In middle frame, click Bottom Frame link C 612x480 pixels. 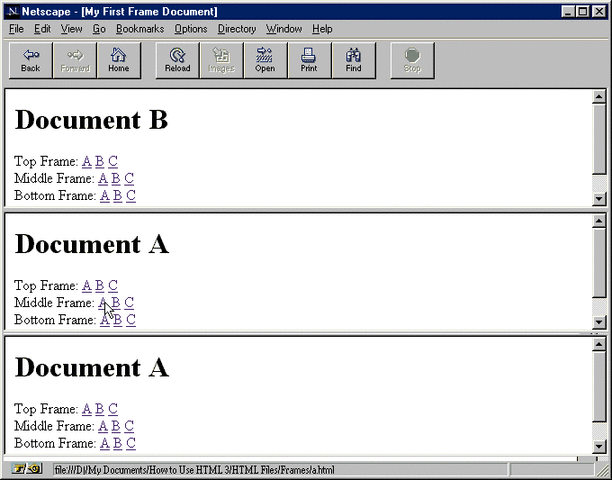[131, 320]
